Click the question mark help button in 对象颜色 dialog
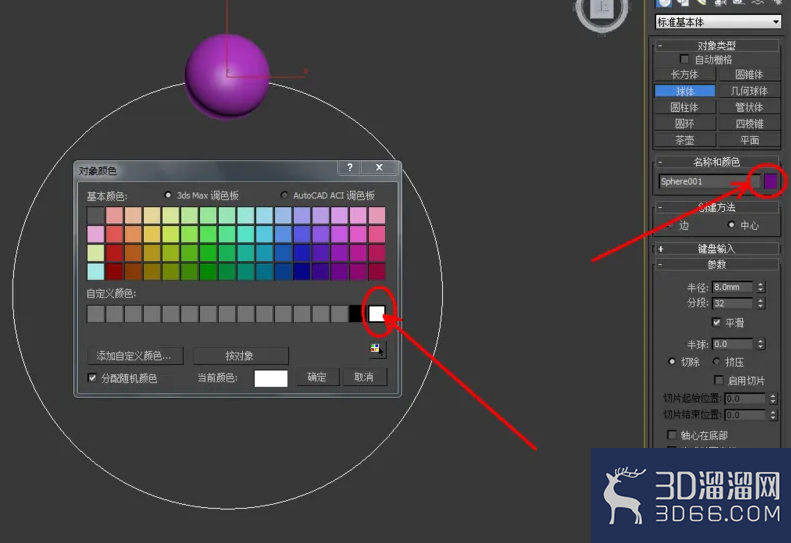The height and width of the screenshot is (543, 791). [350, 167]
